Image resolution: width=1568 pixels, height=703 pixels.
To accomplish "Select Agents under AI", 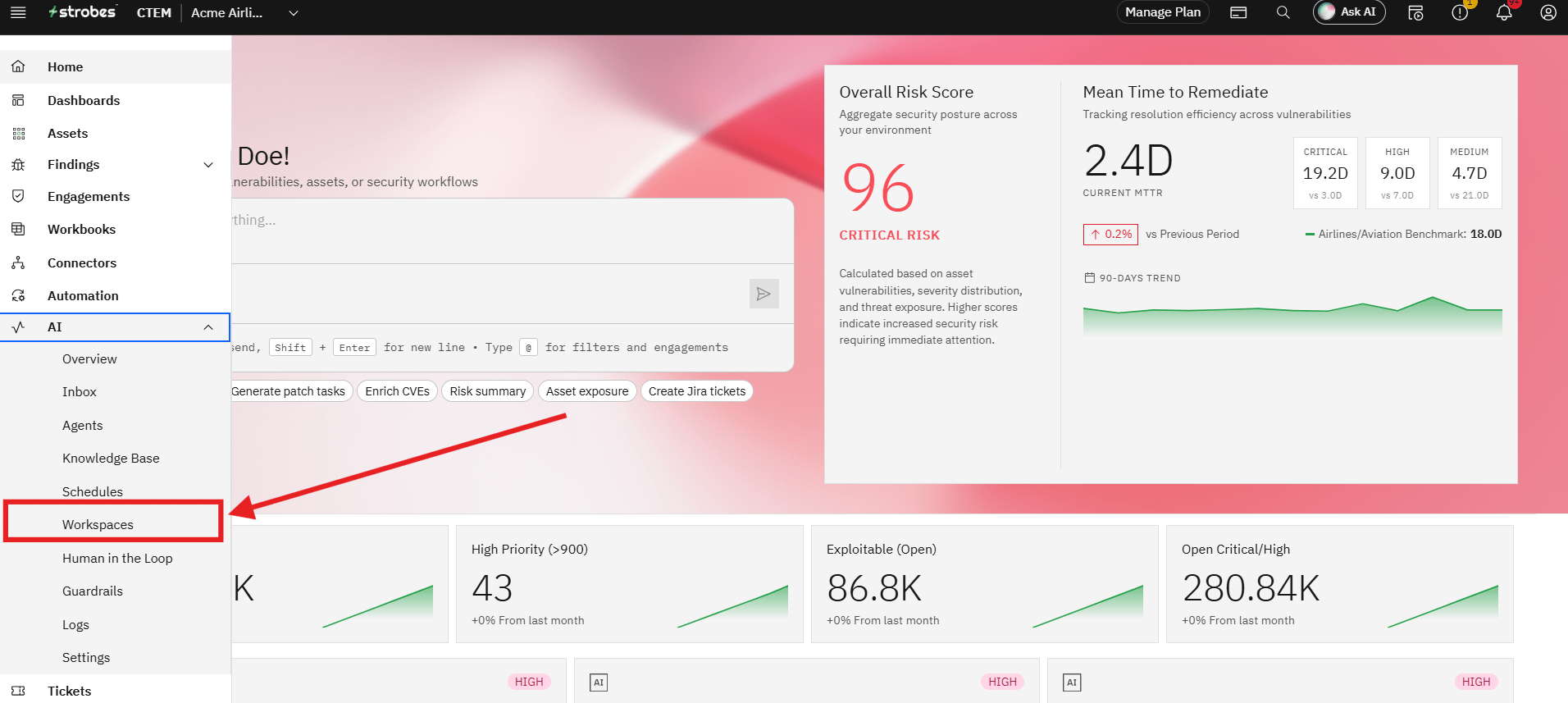I will [x=116, y=425].
